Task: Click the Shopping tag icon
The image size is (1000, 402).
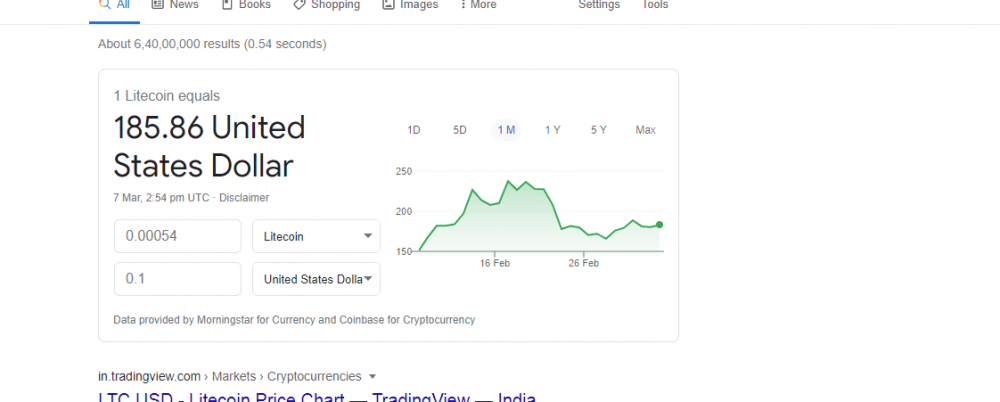Action: click(299, 5)
